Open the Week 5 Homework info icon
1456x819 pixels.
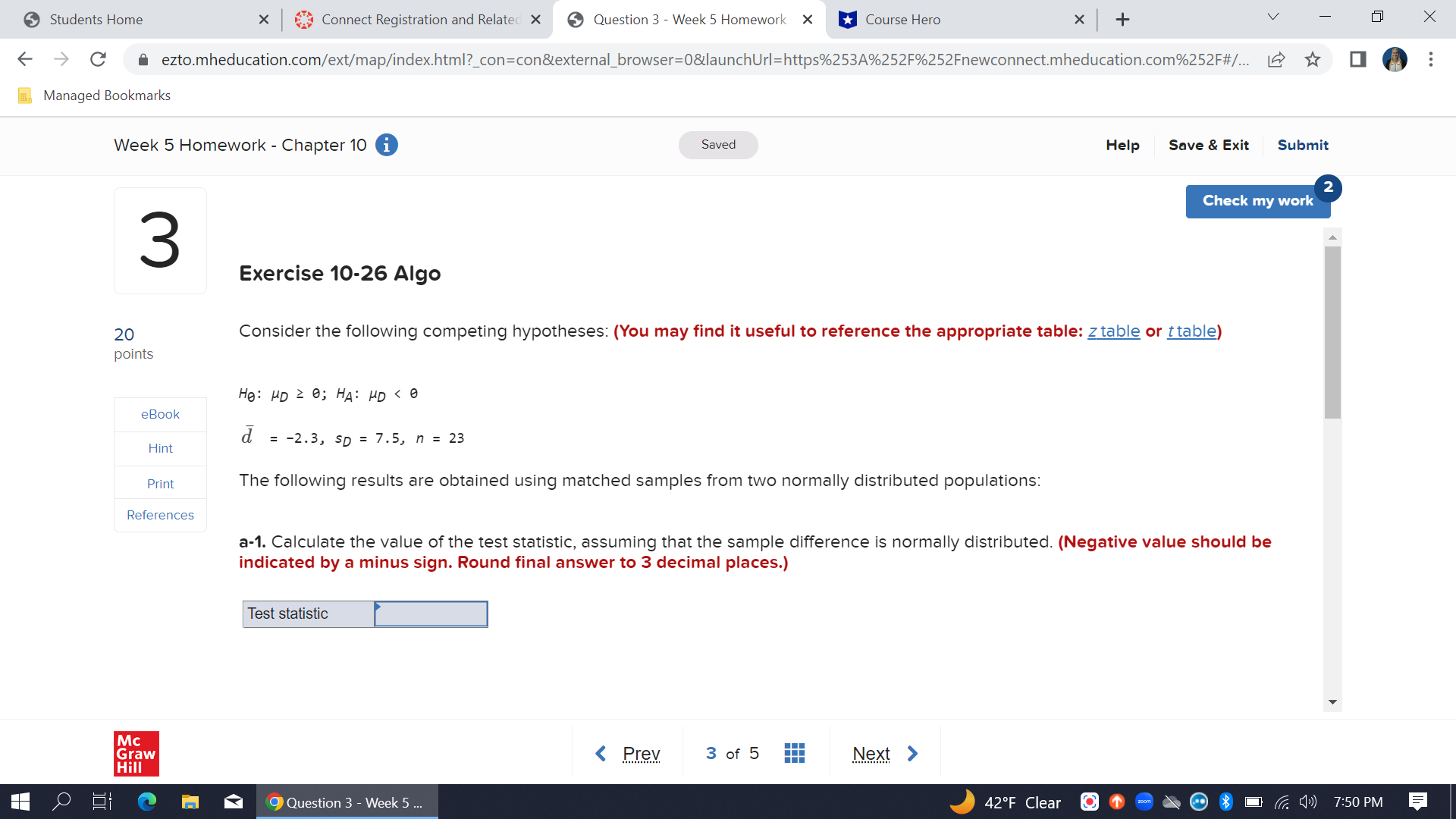point(386,145)
